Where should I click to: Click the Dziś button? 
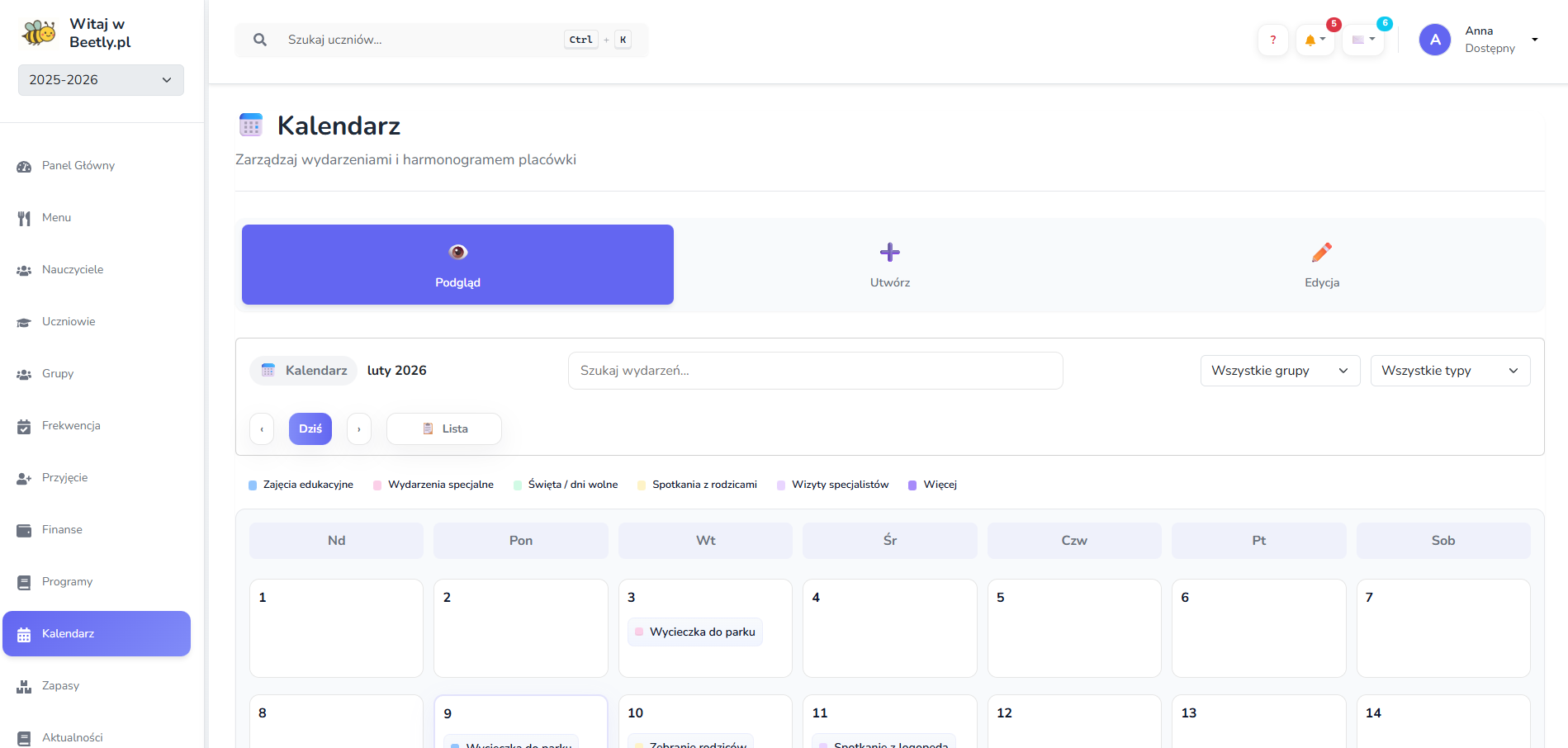310,428
